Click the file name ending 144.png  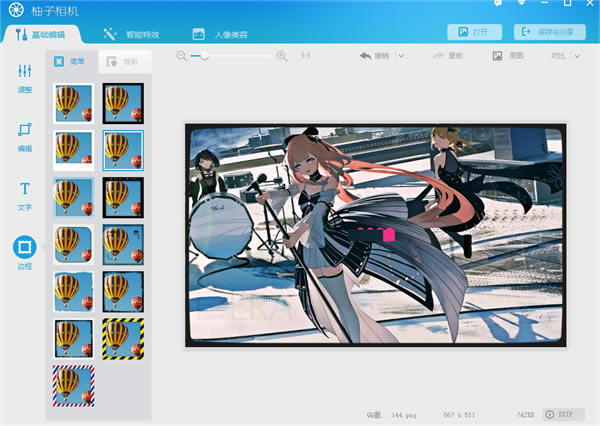(391, 415)
